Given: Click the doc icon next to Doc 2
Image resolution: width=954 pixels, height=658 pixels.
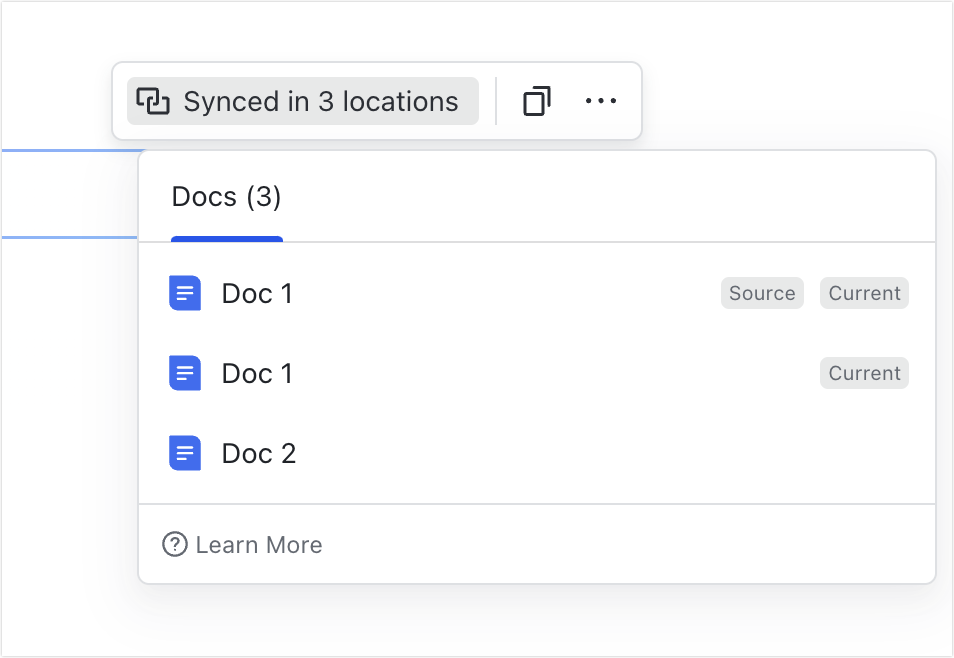Looking at the screenshot, I should pyautogui.click(x=185, y=453).
